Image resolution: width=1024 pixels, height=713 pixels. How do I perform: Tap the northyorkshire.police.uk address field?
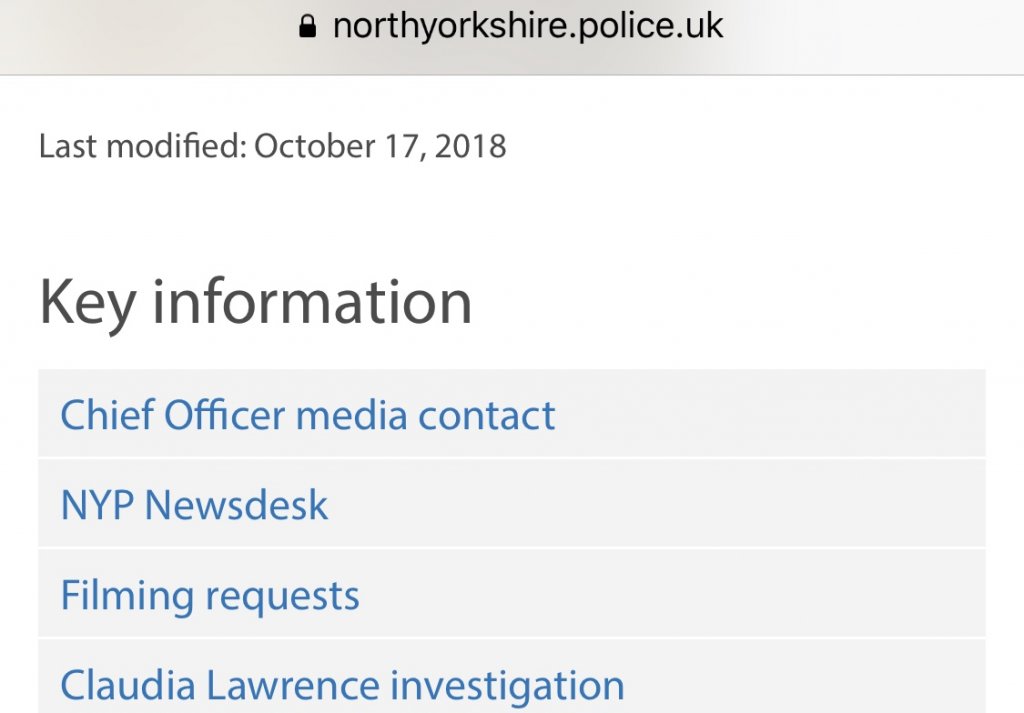[527, 27]
